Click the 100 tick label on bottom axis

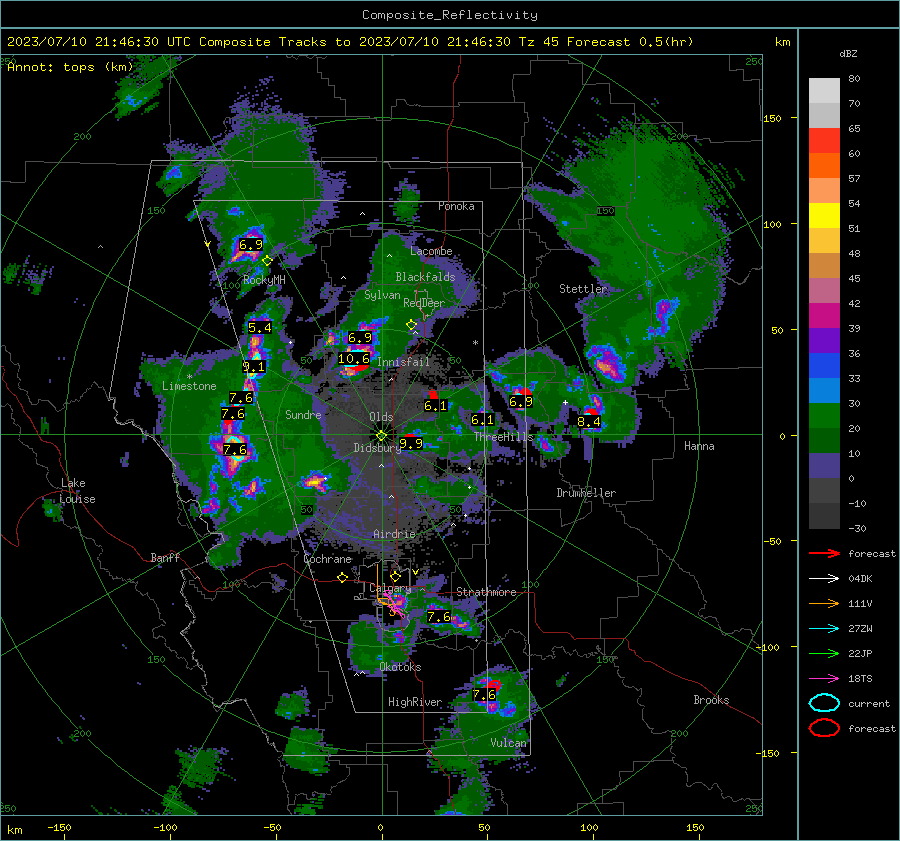tap(589, 827)
